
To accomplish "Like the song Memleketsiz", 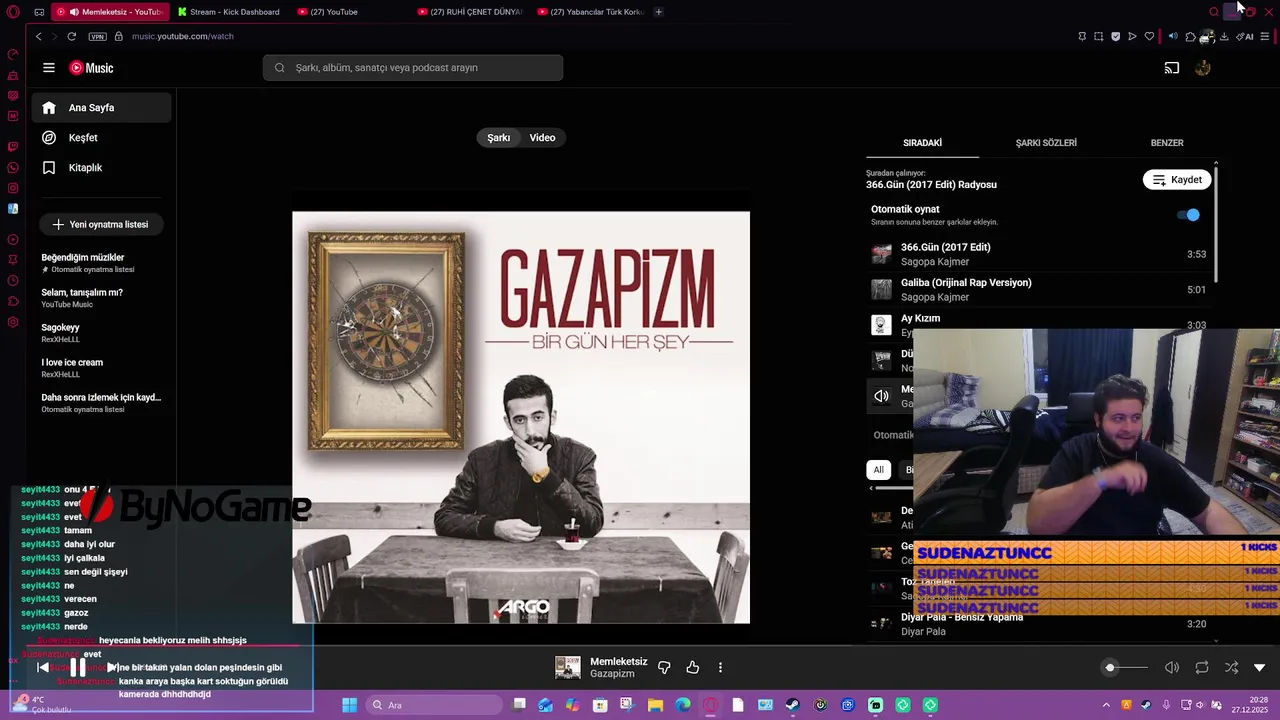I will coord(692,667).
